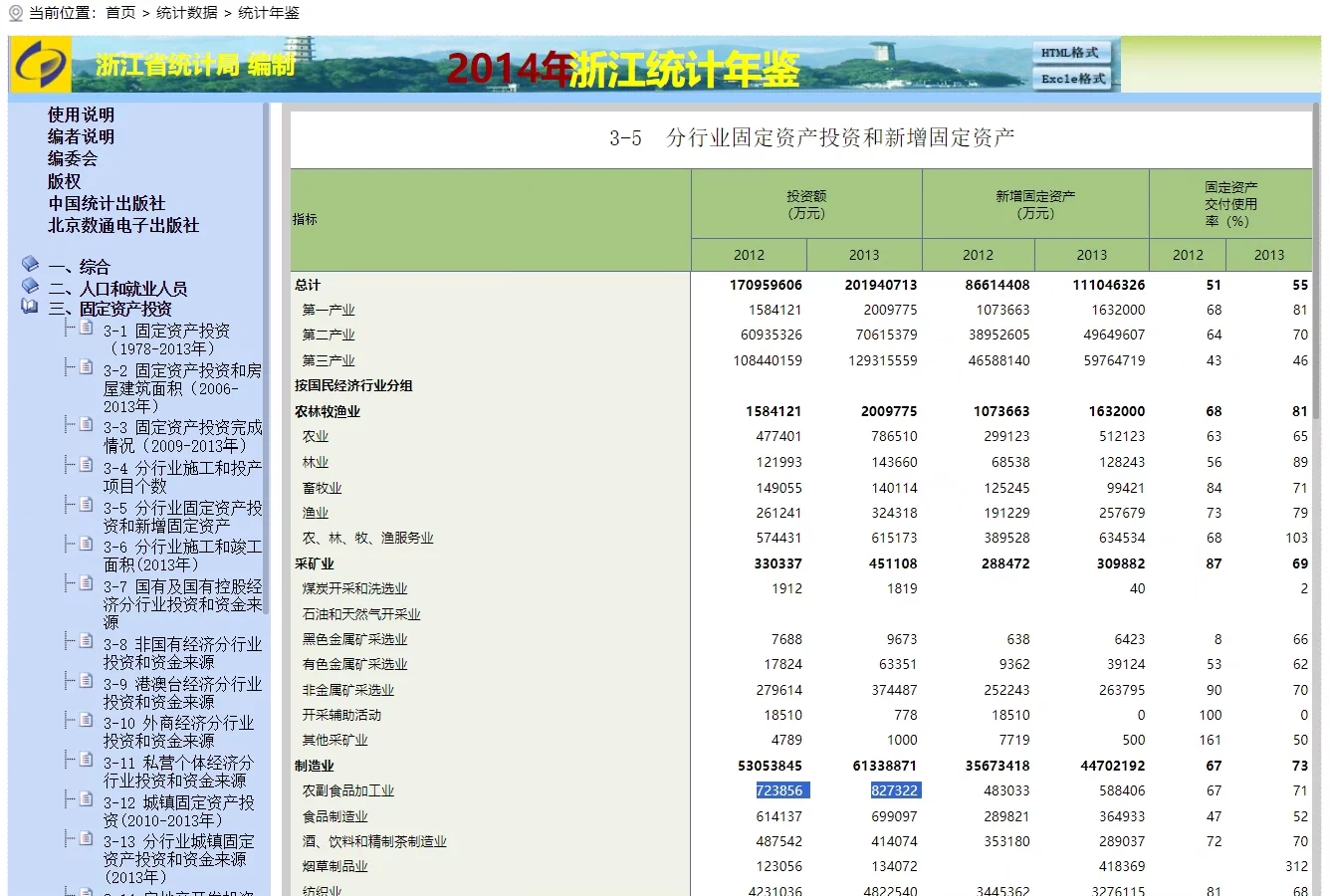Click the book icon beside 二、人口和就业人员
The width and height of the screenshot is (1330, 896).
pos(30,287)
